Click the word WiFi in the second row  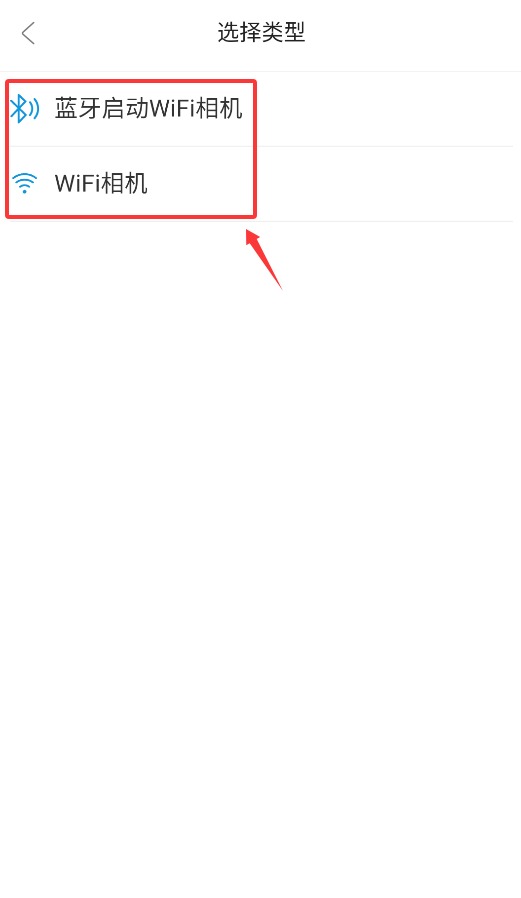[78, 183]
